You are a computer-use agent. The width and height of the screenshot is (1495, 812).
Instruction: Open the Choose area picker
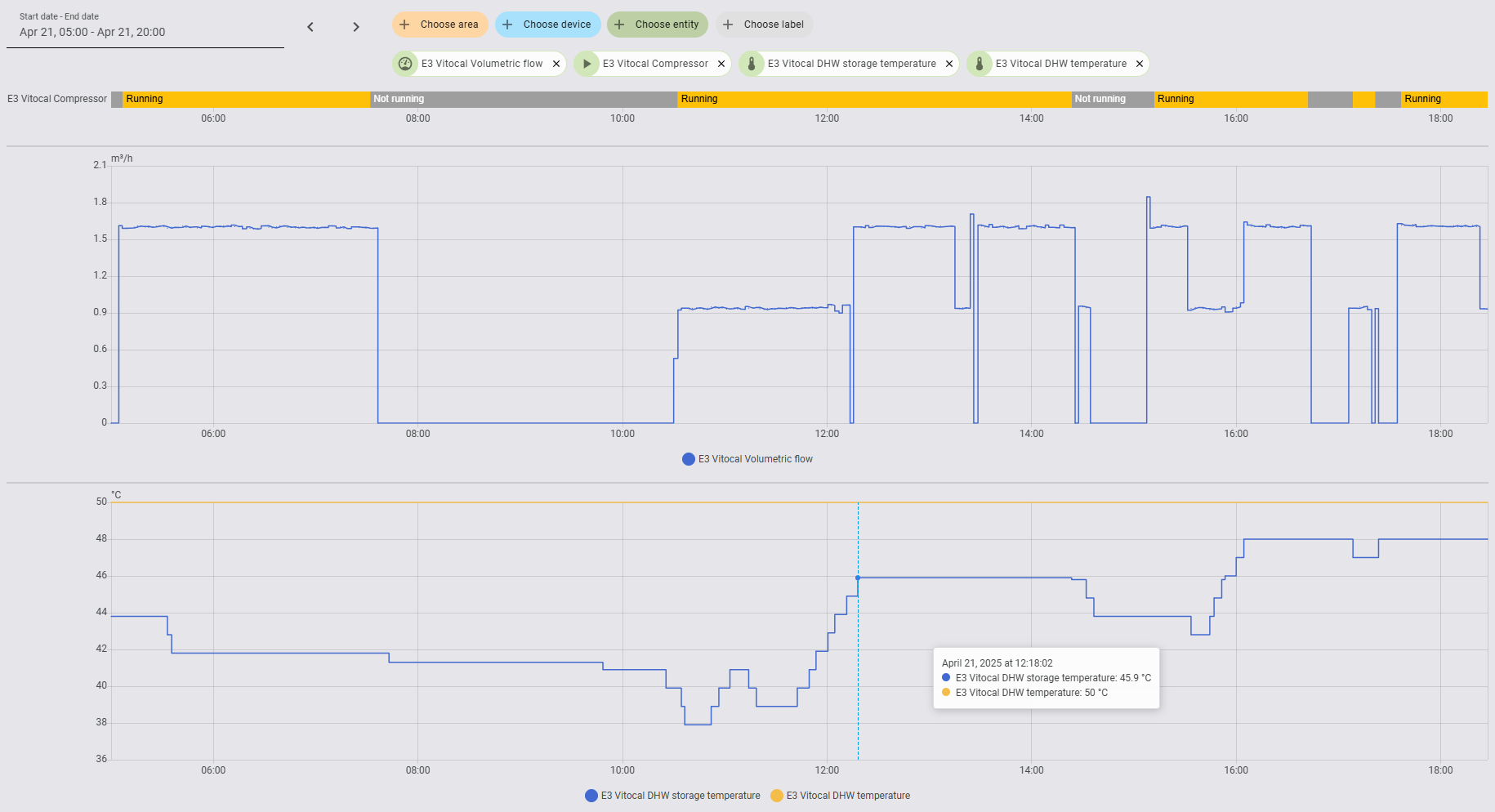pos(440,25)
